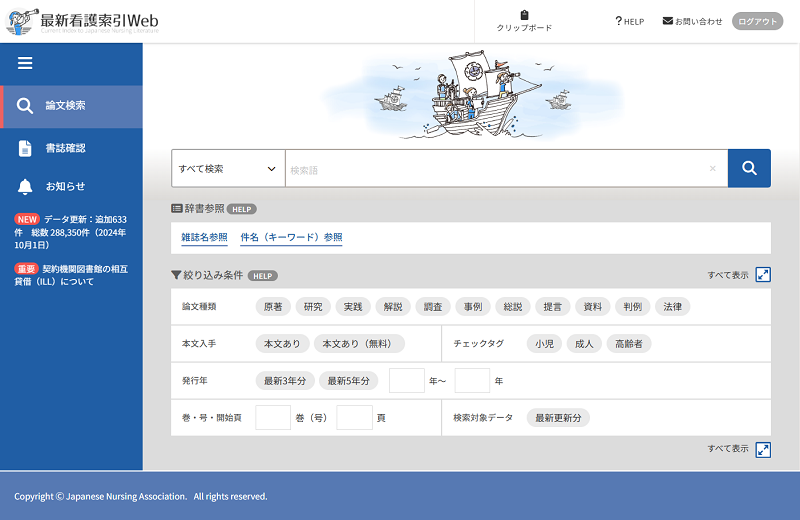The width and height of the screenshot is (800, 520).
Task: Toggle the 資料 article type filter
Action: (x=593, y=307)
